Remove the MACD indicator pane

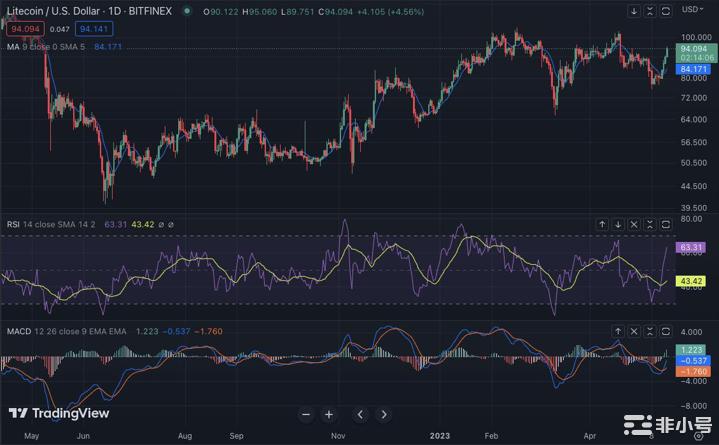pyautogui.click(x=634, y=329)
